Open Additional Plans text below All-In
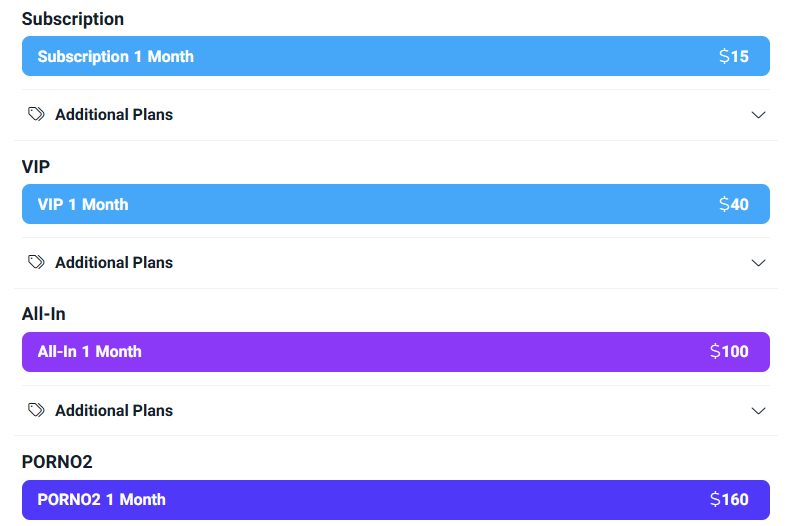The height and width of the screenshot is (526, 794). pyautogui.click(x=114, y=410)
